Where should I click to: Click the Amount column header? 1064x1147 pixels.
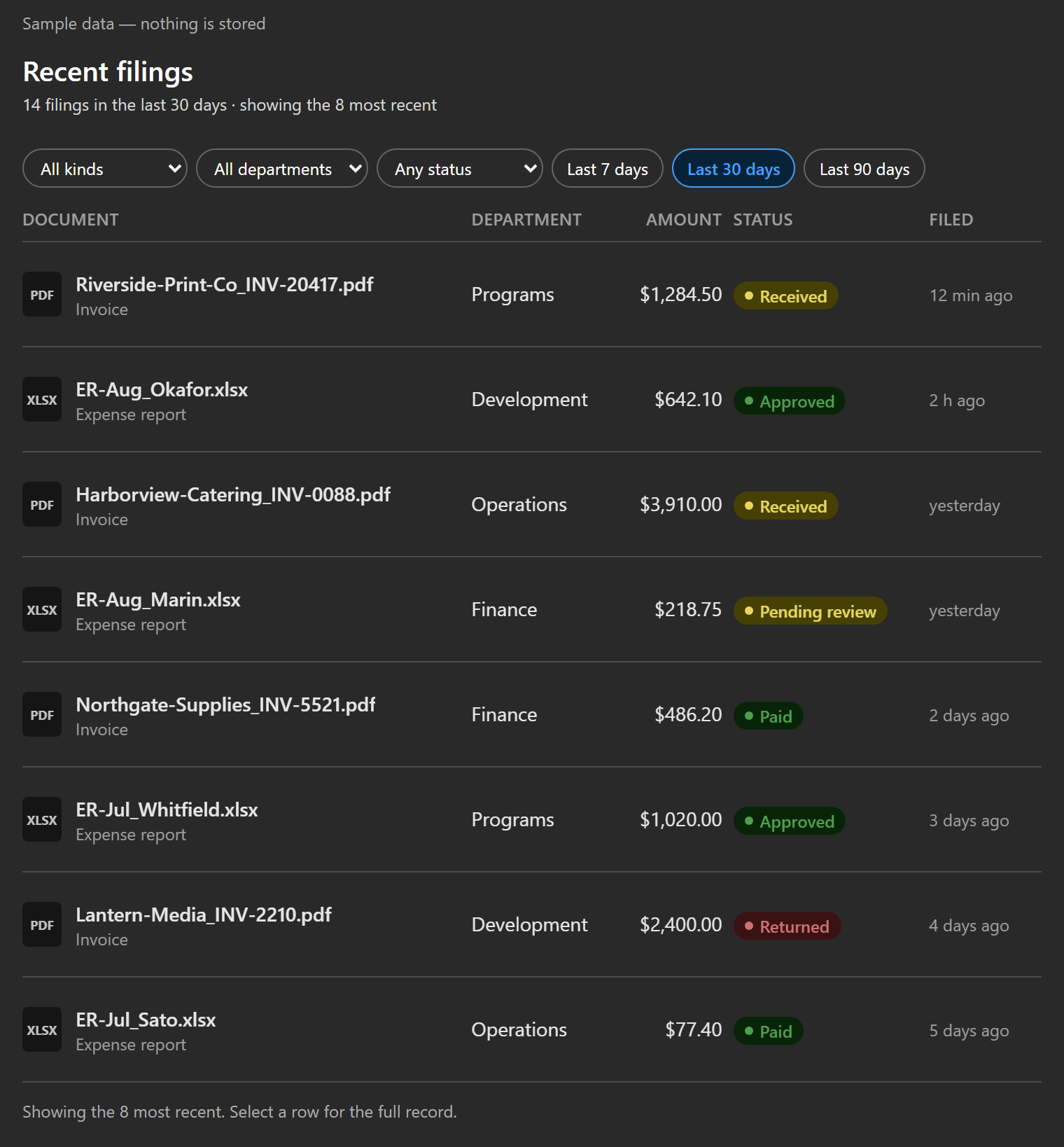coord(683,220)
